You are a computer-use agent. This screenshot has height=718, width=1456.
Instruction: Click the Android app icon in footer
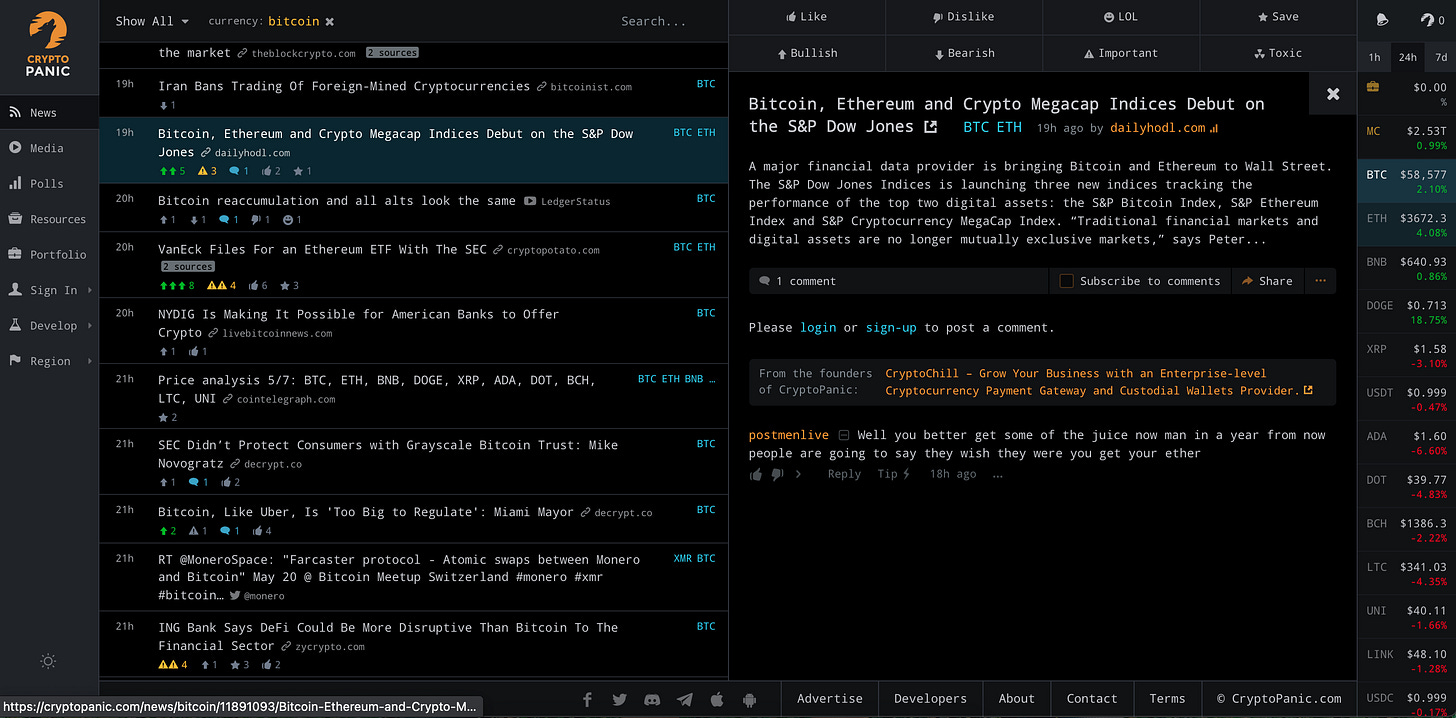(749, 700)
